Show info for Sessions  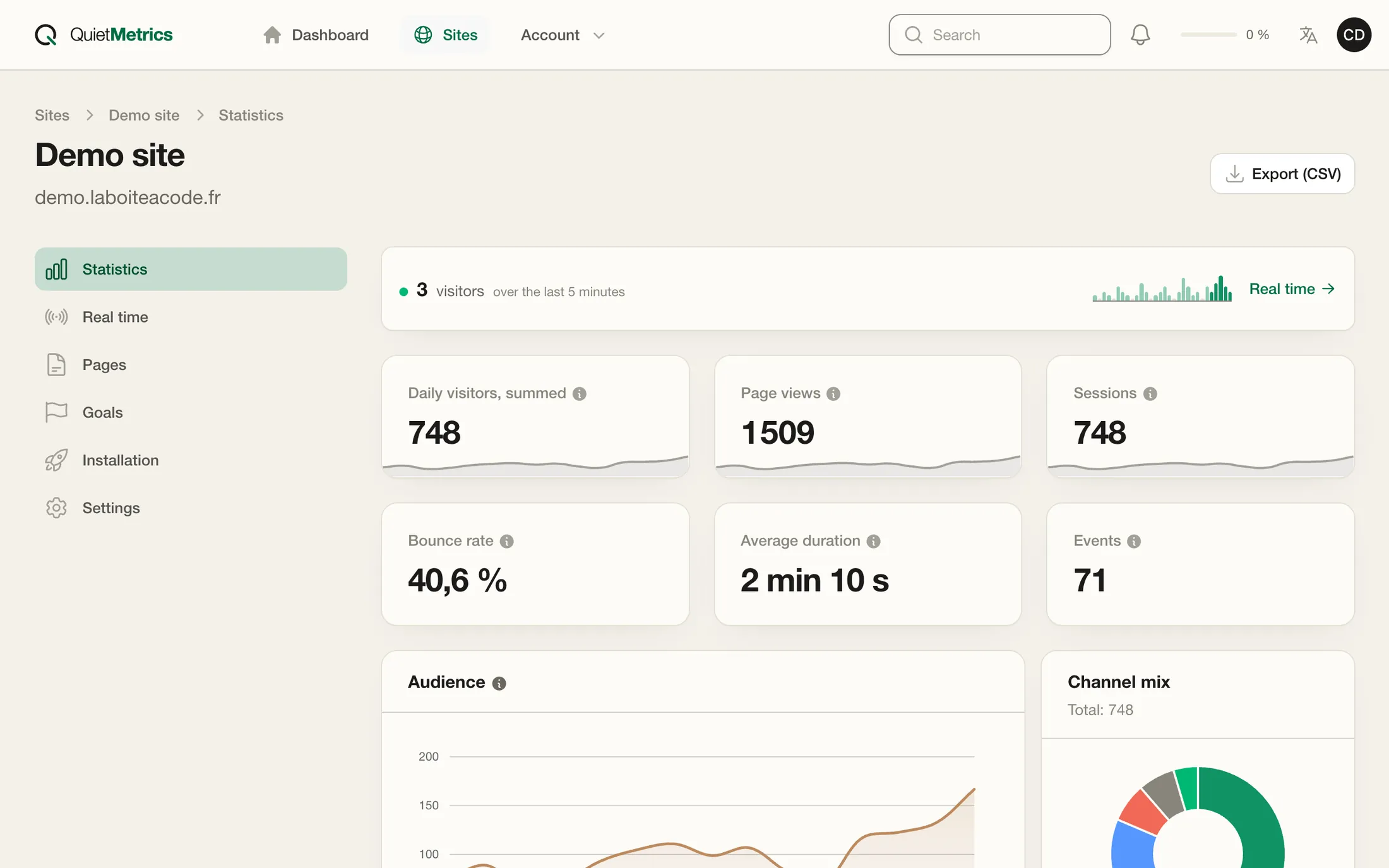(x=1150, y=394)
